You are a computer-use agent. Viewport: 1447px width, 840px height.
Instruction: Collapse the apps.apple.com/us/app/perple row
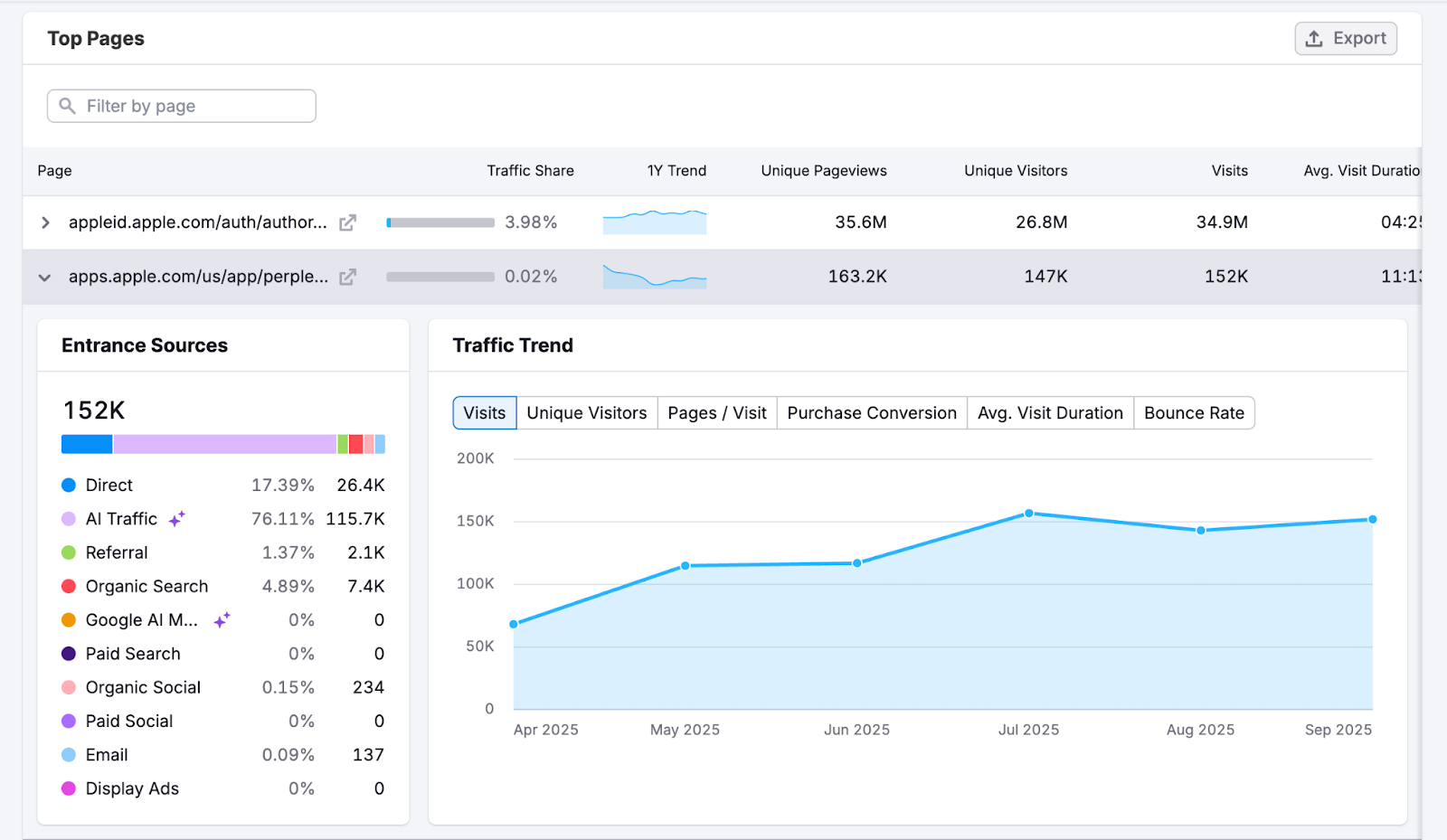44,278
